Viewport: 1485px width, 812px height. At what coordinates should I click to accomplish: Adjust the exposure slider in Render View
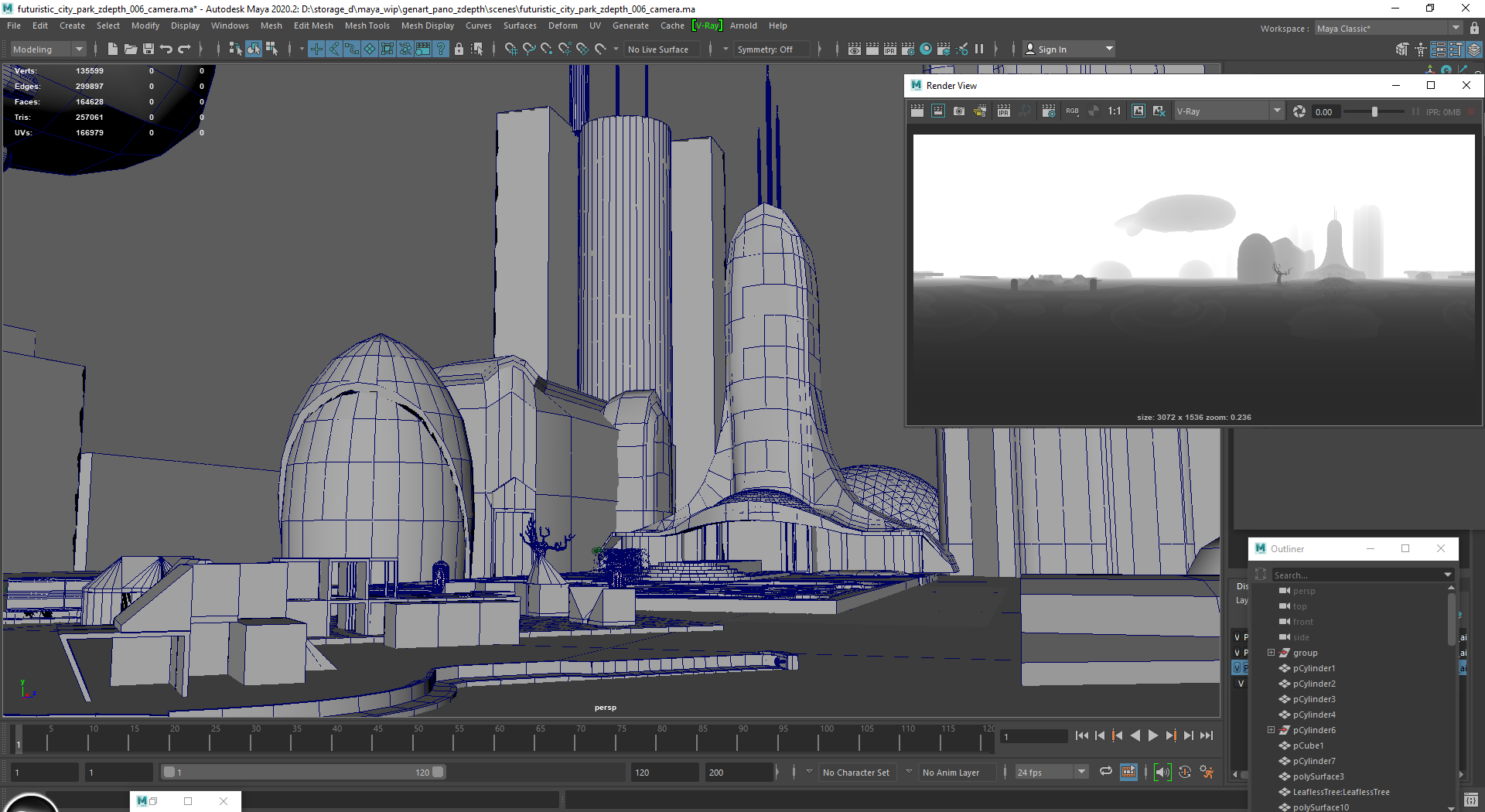point(1374,111)
